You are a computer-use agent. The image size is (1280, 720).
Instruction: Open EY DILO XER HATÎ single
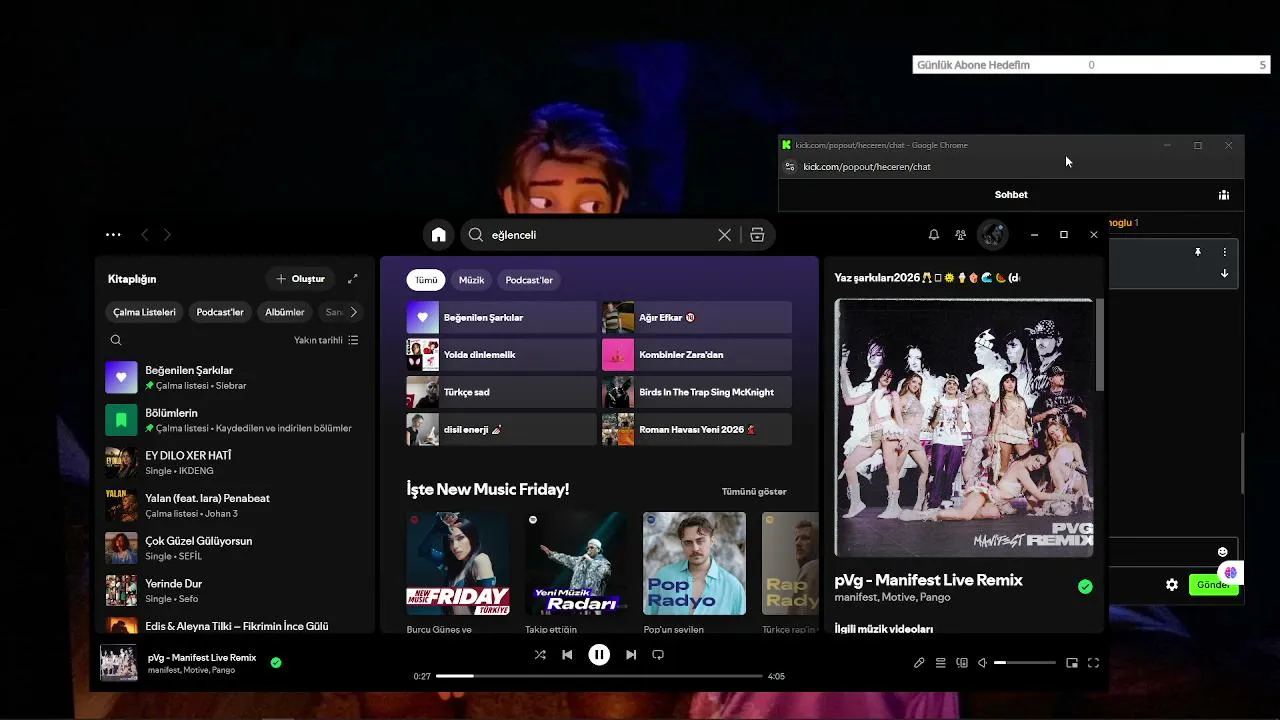[235, 462]
